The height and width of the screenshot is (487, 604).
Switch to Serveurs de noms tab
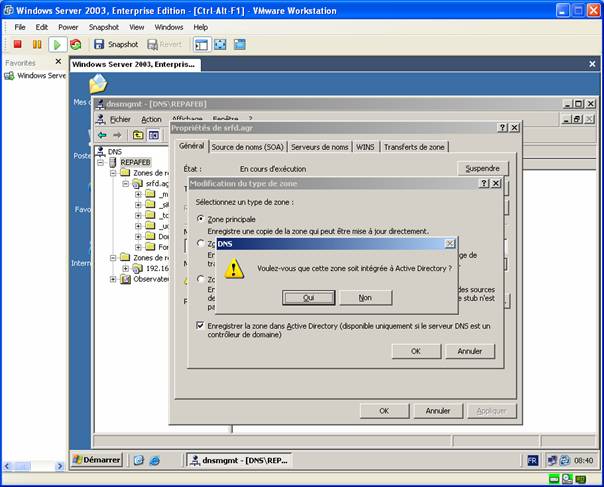[320, 147]
